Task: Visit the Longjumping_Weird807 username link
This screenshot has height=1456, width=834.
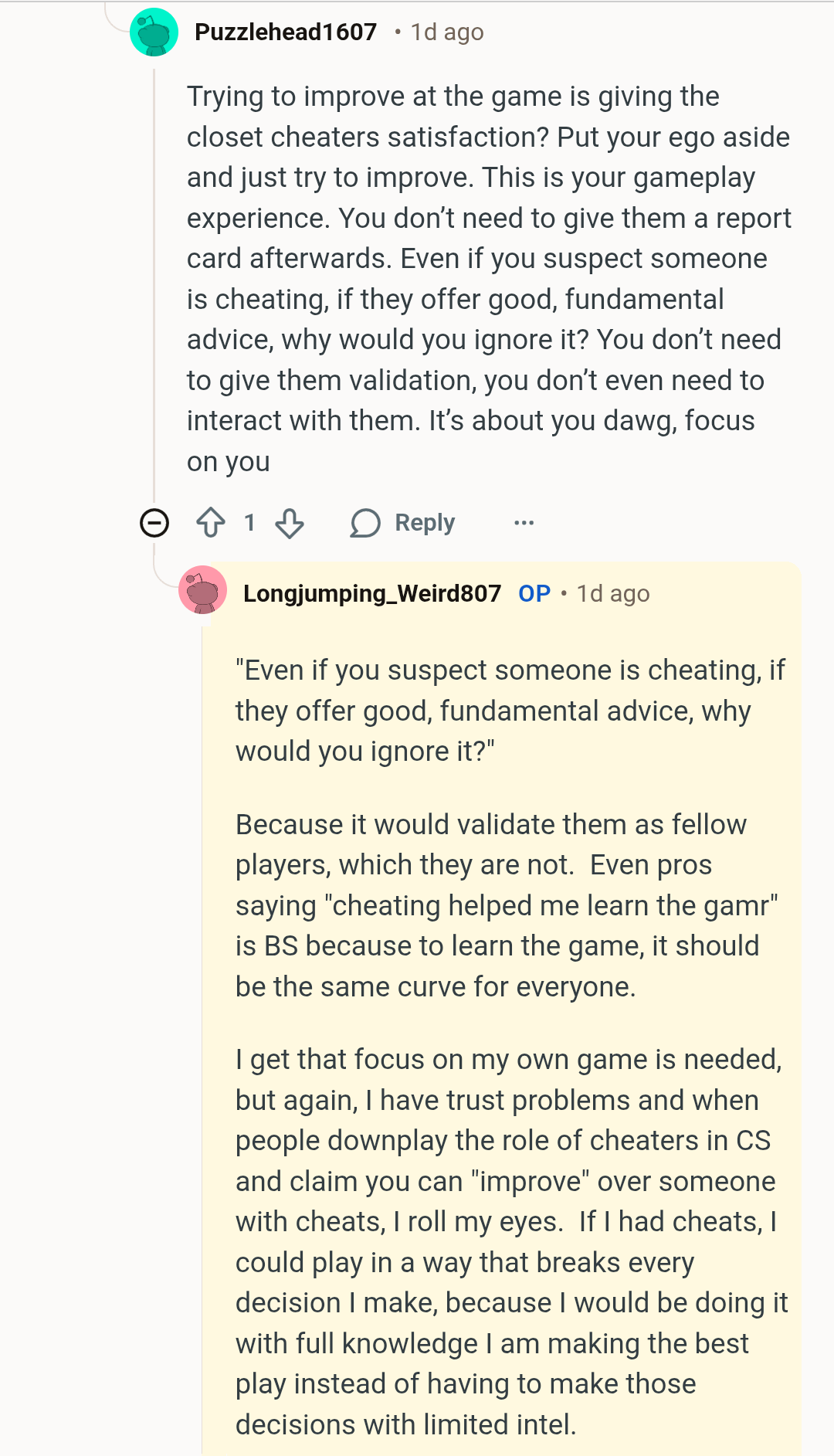Action: pos(371,594)
